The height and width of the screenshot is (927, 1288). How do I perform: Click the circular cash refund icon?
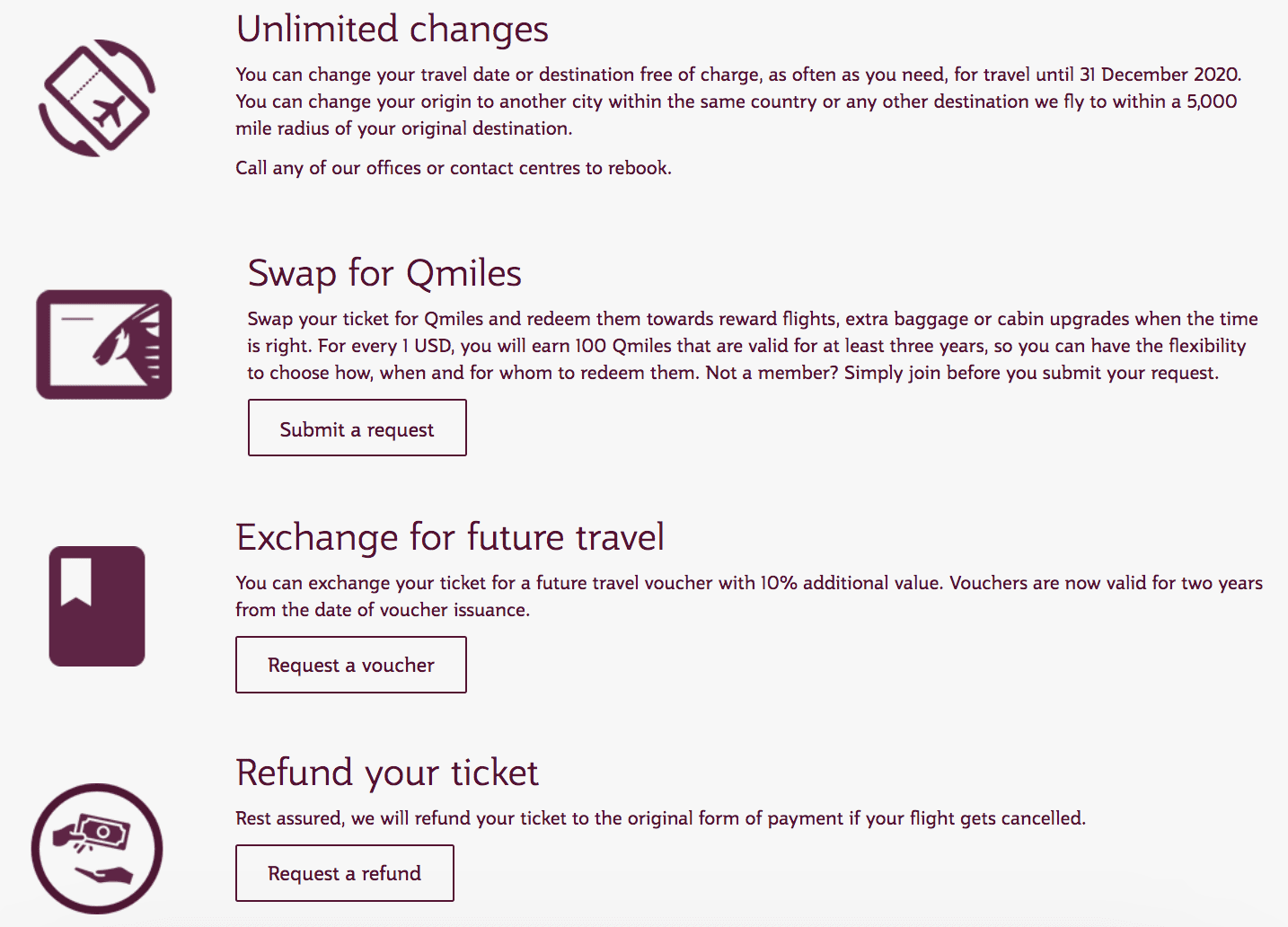pos(97,847)
